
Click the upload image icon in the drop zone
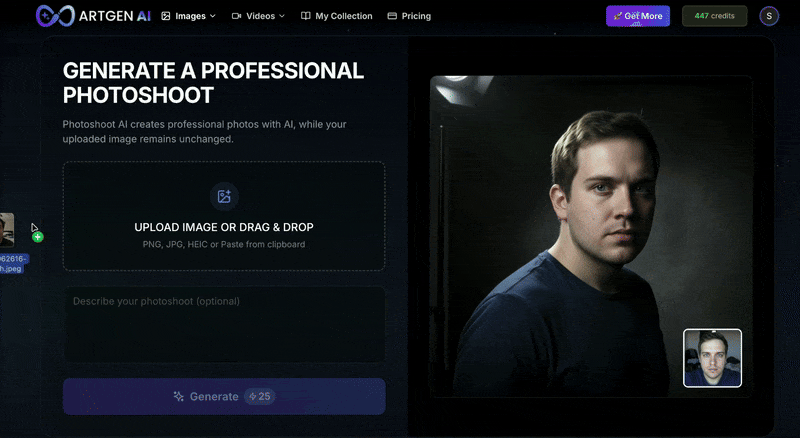[224, 197]
